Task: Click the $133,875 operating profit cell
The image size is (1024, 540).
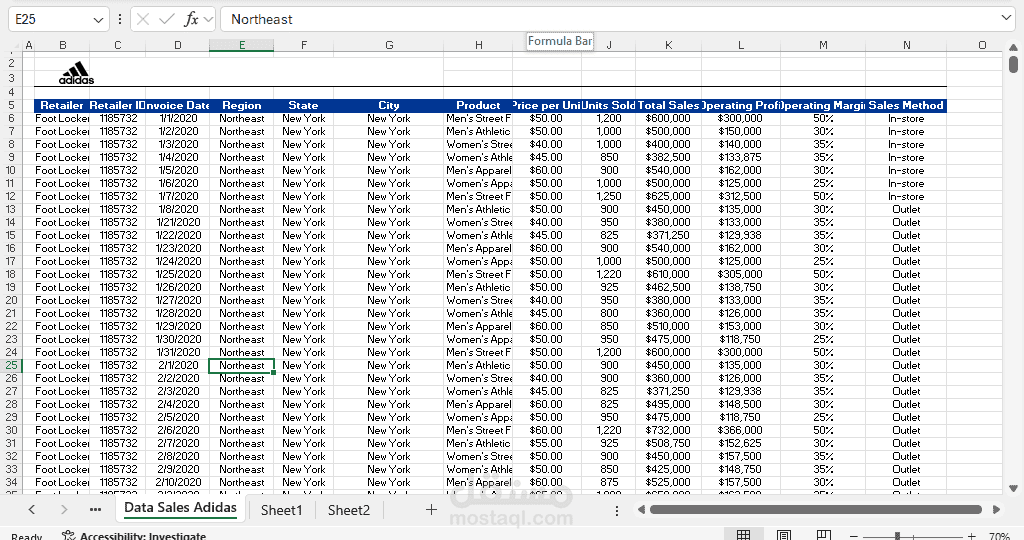Action: tap(740, 157)
